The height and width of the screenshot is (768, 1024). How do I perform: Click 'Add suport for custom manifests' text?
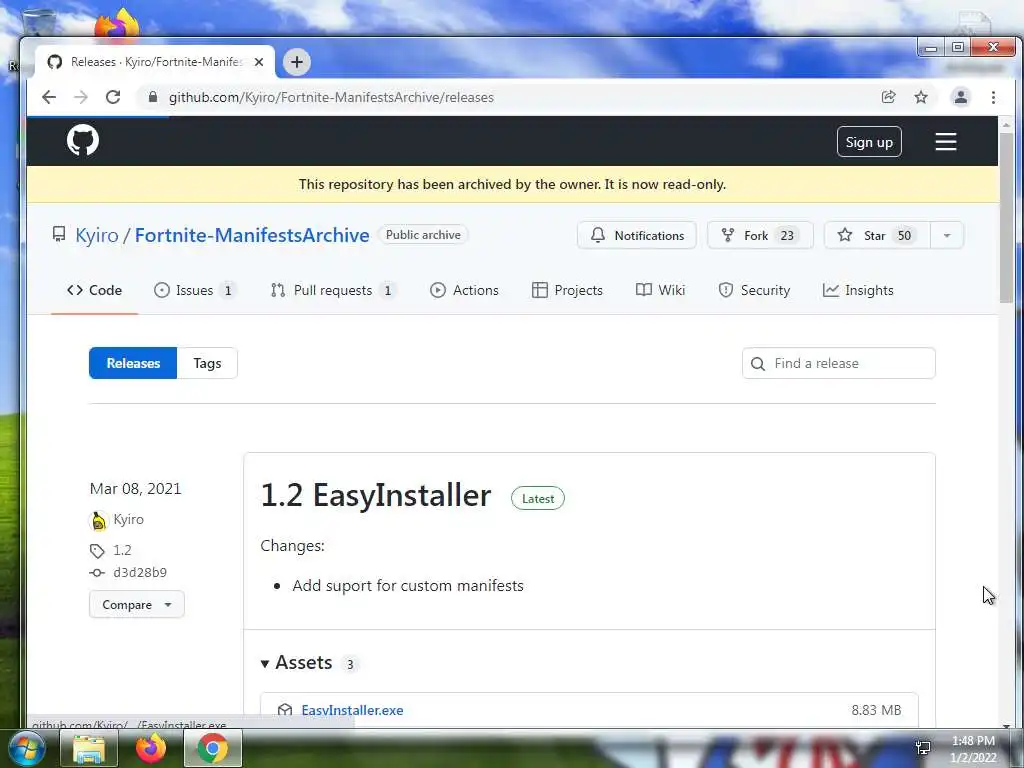(408, 586)
